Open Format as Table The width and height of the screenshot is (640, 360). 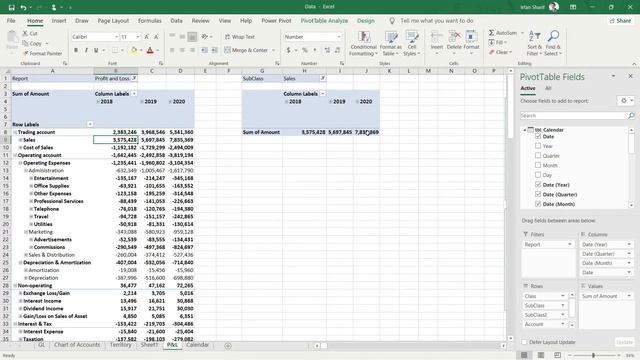tap(391, 43)
